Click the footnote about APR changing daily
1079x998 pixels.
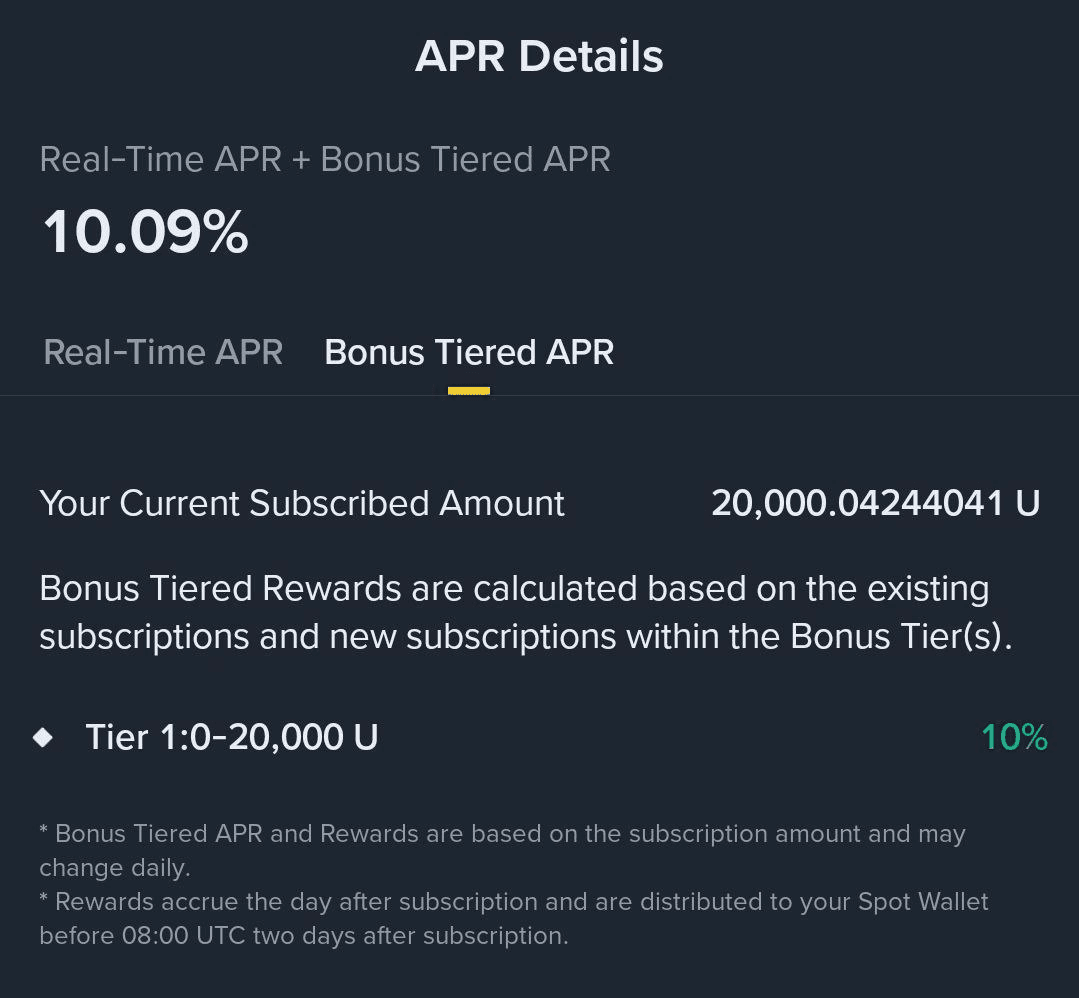(x=500, y=849)
